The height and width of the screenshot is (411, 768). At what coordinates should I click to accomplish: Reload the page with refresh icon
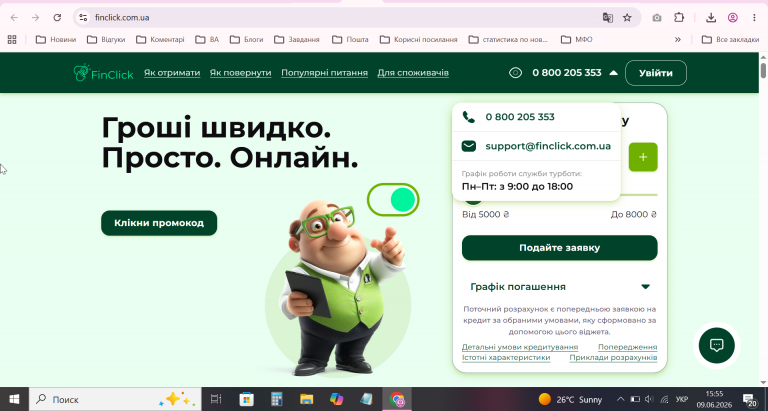coord(57,18)
